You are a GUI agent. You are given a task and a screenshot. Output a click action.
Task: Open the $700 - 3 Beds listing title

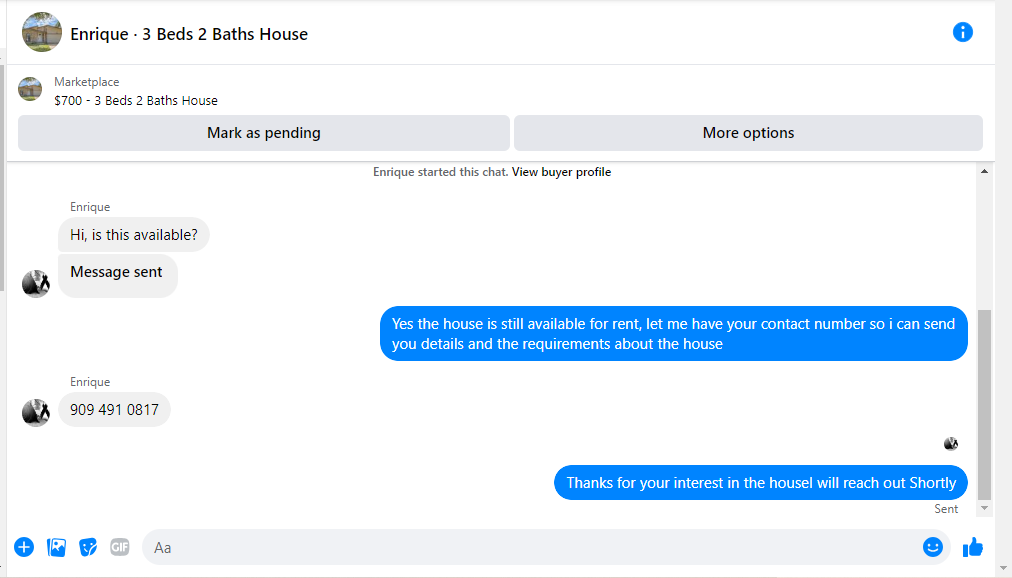pyautogui.click(x=136, y=101)
